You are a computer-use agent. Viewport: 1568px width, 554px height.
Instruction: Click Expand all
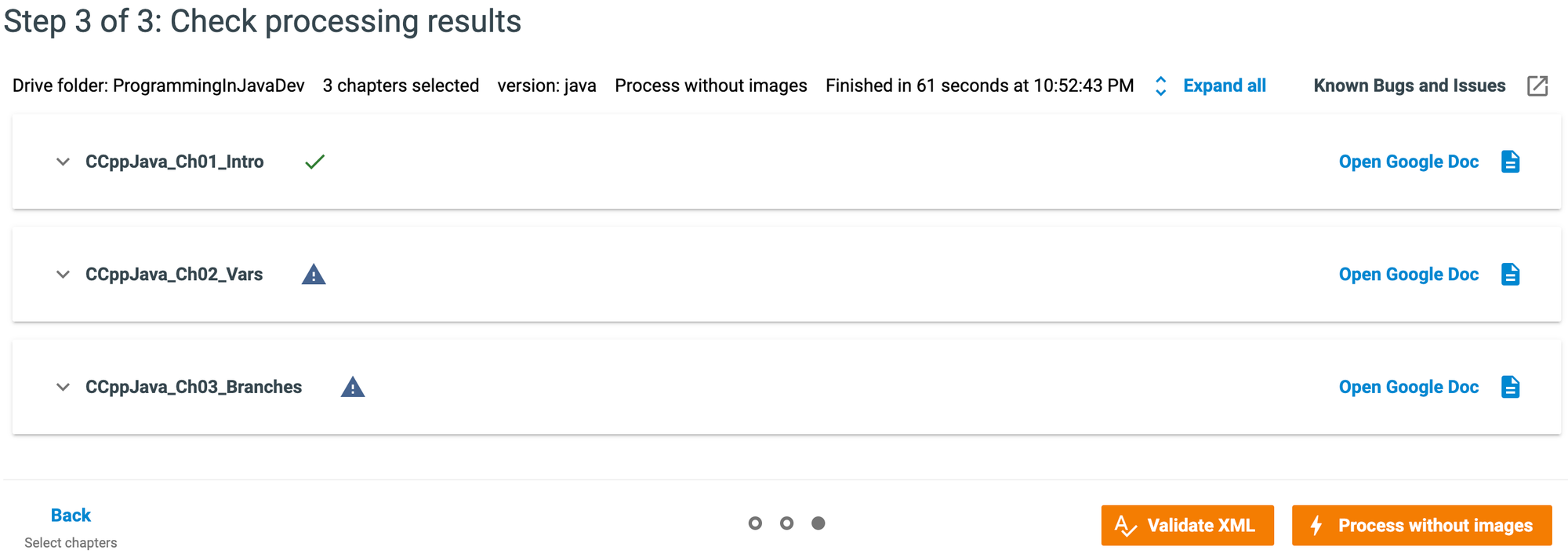point(1224,86)
